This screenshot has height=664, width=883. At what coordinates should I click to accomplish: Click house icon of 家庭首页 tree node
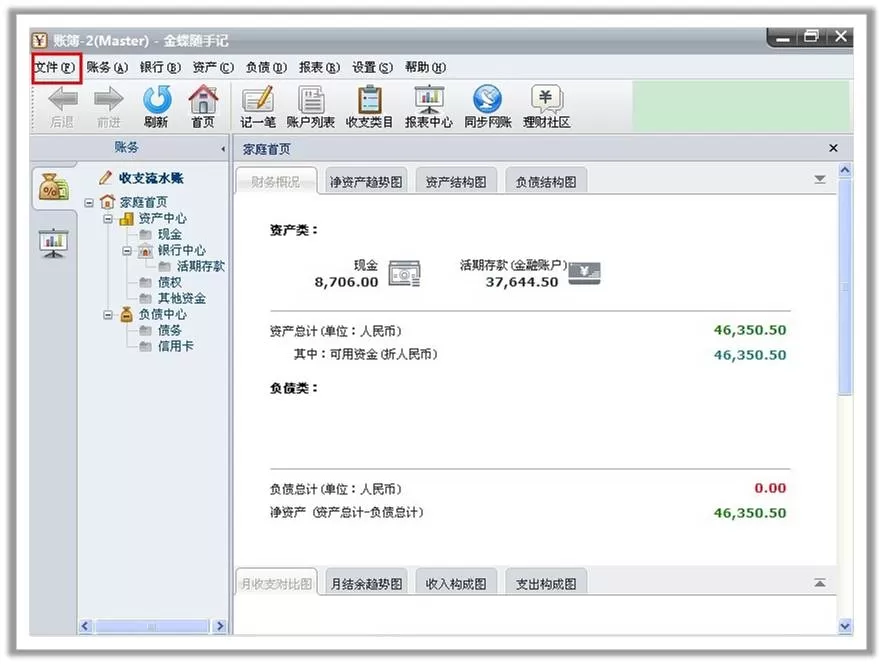coord(107,202)
